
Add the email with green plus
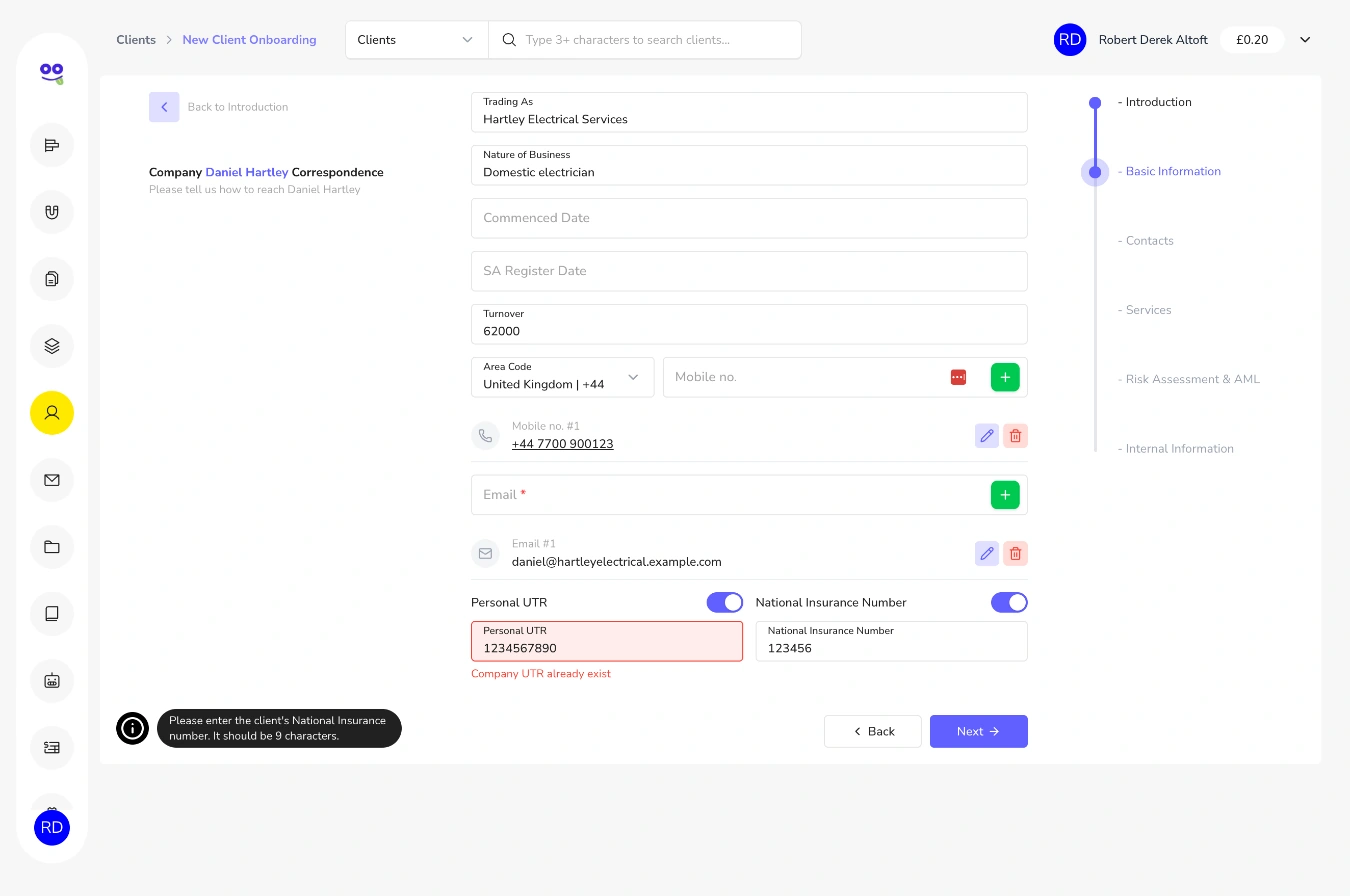click(1005, 495)
